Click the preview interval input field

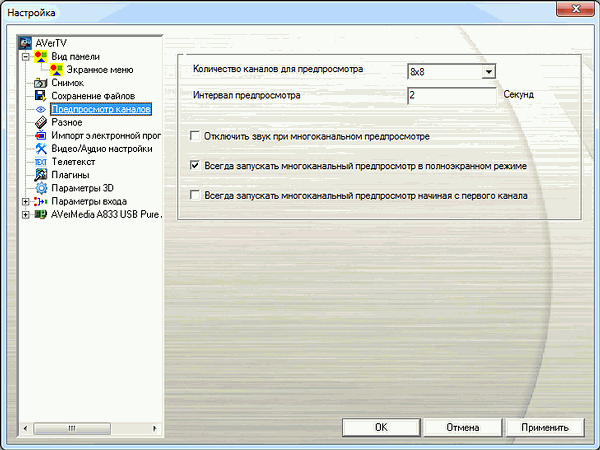coord(452,95)
